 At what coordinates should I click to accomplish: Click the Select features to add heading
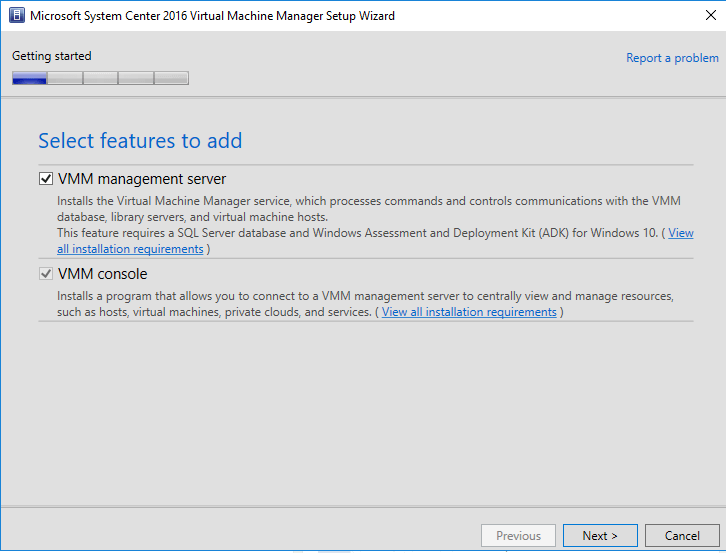[x=140, y=141]
